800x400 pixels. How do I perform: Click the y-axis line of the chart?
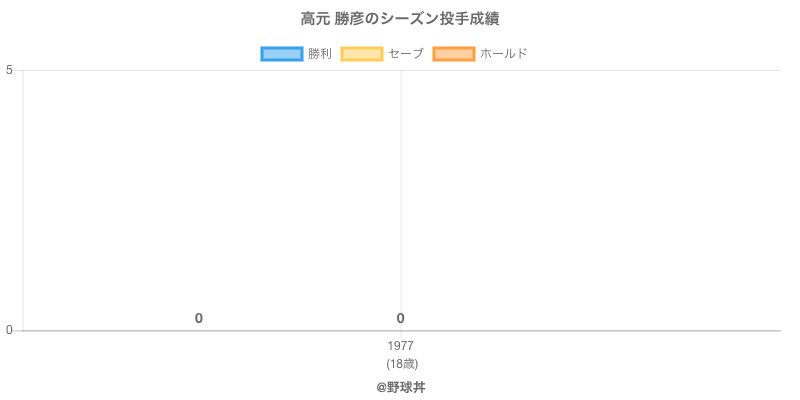[x=23, y=200]
